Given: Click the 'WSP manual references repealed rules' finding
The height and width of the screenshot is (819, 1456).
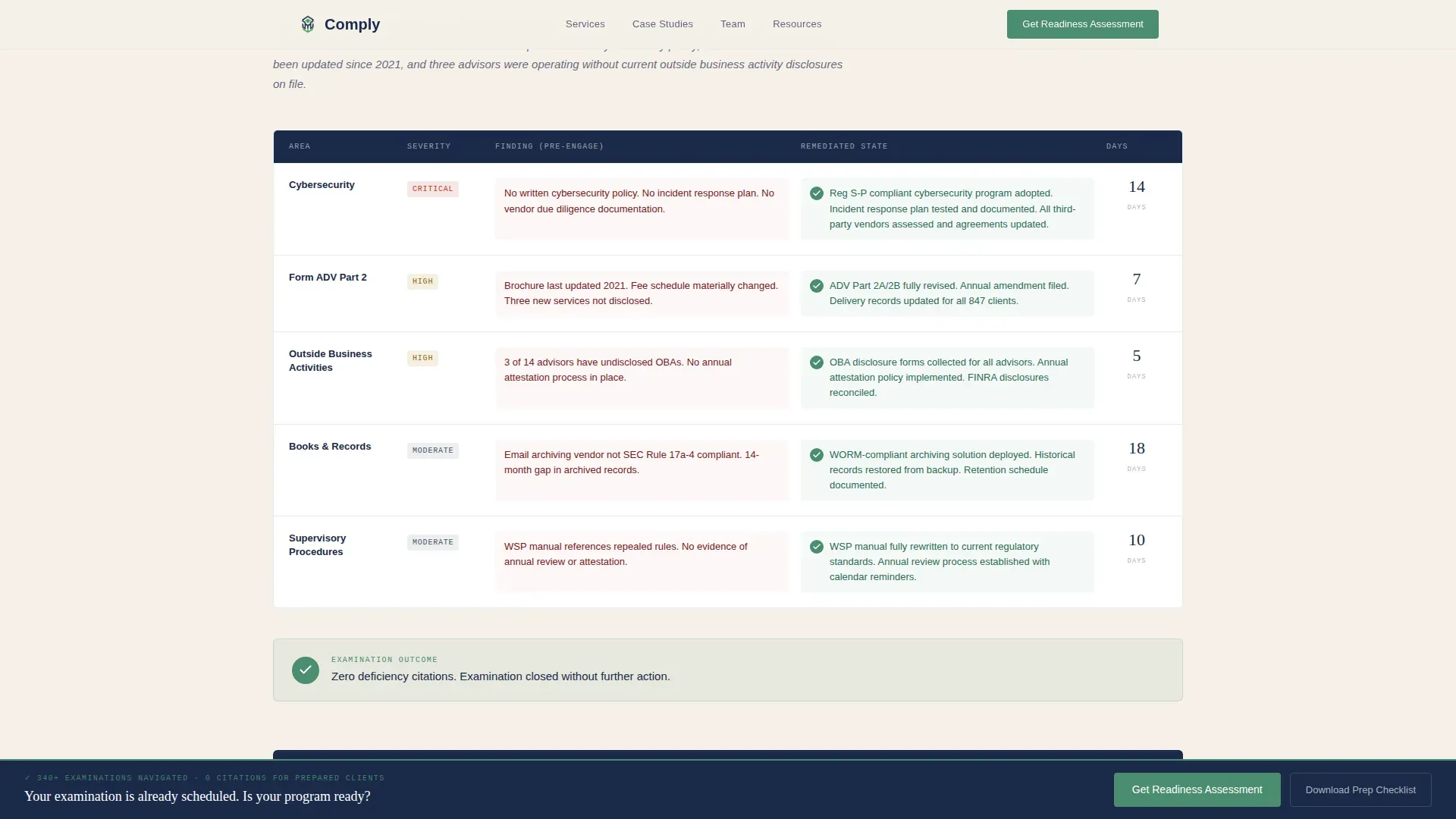Looking at the screenshot, I should (642, 562).
